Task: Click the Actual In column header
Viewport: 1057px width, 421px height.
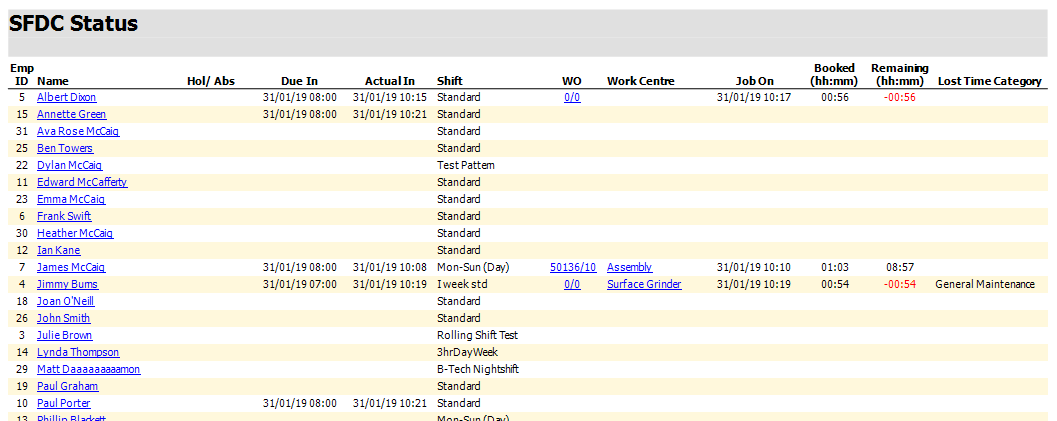Action: [390, 81]
